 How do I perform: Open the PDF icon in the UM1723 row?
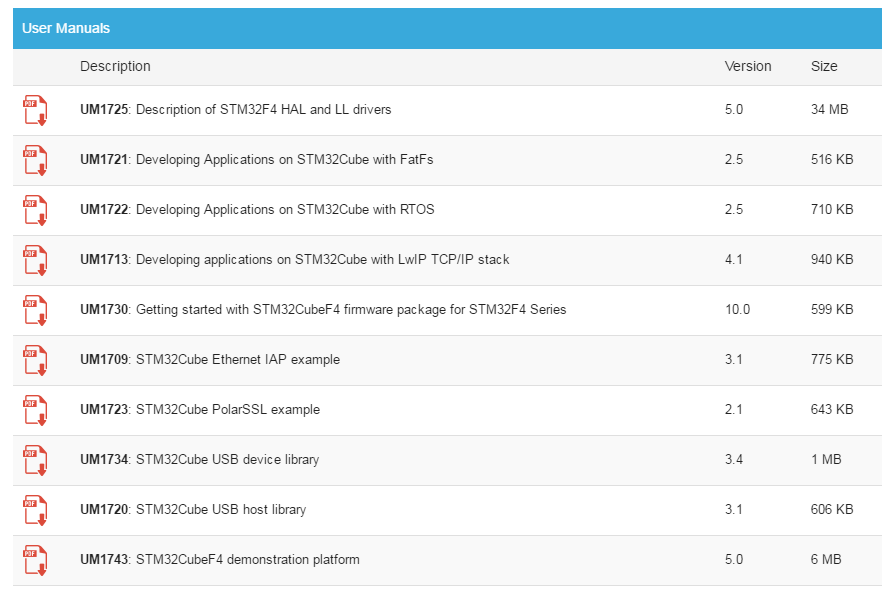tap(35, 410)
